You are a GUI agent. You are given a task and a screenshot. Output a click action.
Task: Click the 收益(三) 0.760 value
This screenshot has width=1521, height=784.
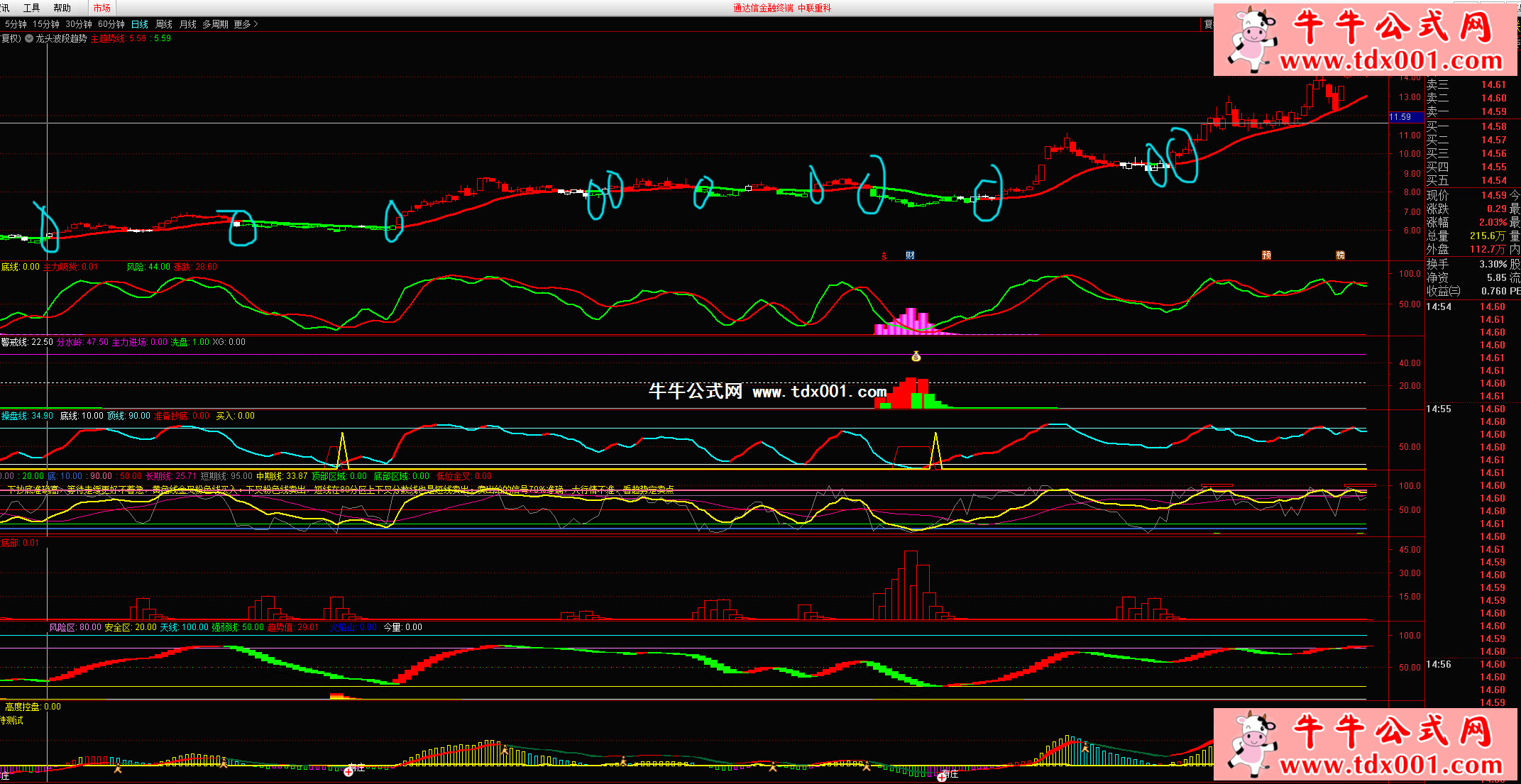click(1493, 291)
